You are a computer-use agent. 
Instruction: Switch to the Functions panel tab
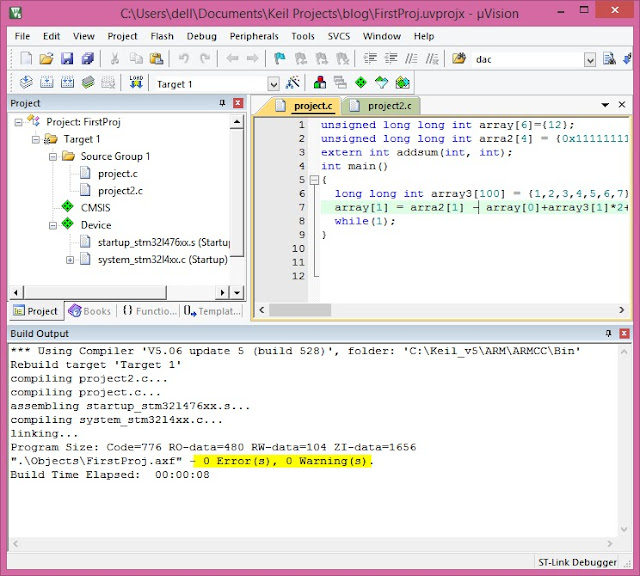coord(149,311)
